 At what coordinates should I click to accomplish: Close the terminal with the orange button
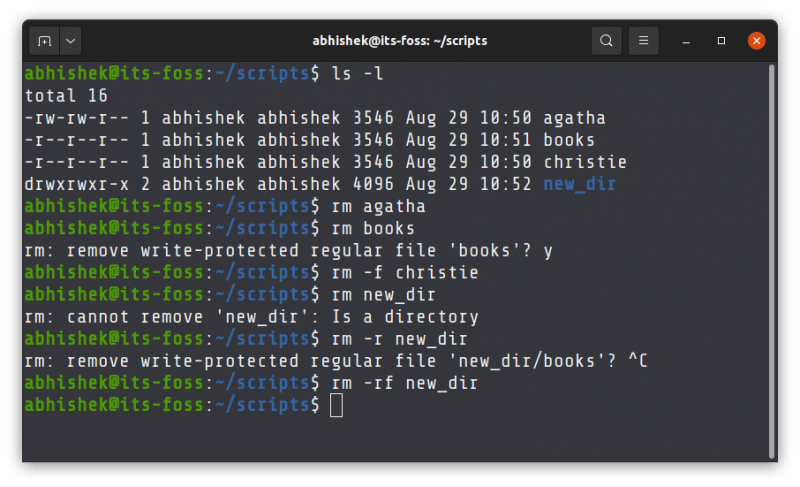(757, 41)
